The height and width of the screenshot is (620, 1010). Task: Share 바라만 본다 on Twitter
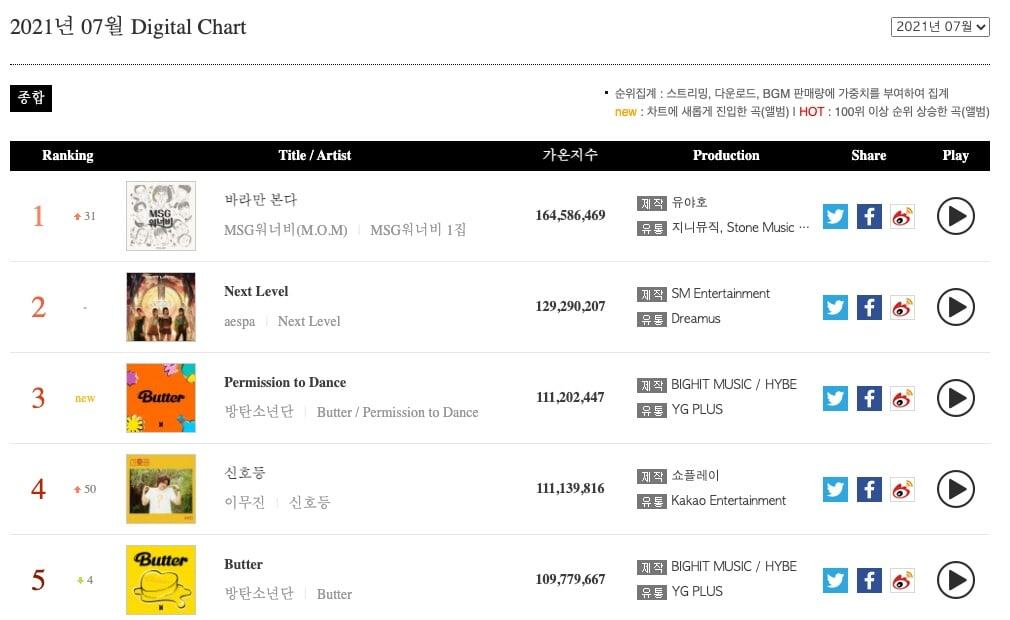click(835, 216)
